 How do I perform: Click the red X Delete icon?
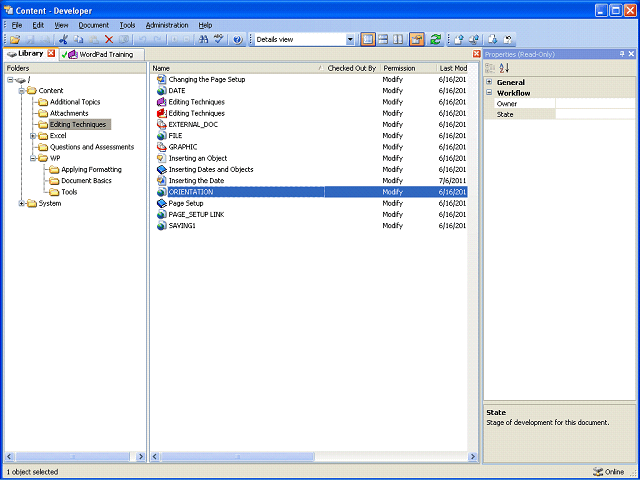[109, 40]
